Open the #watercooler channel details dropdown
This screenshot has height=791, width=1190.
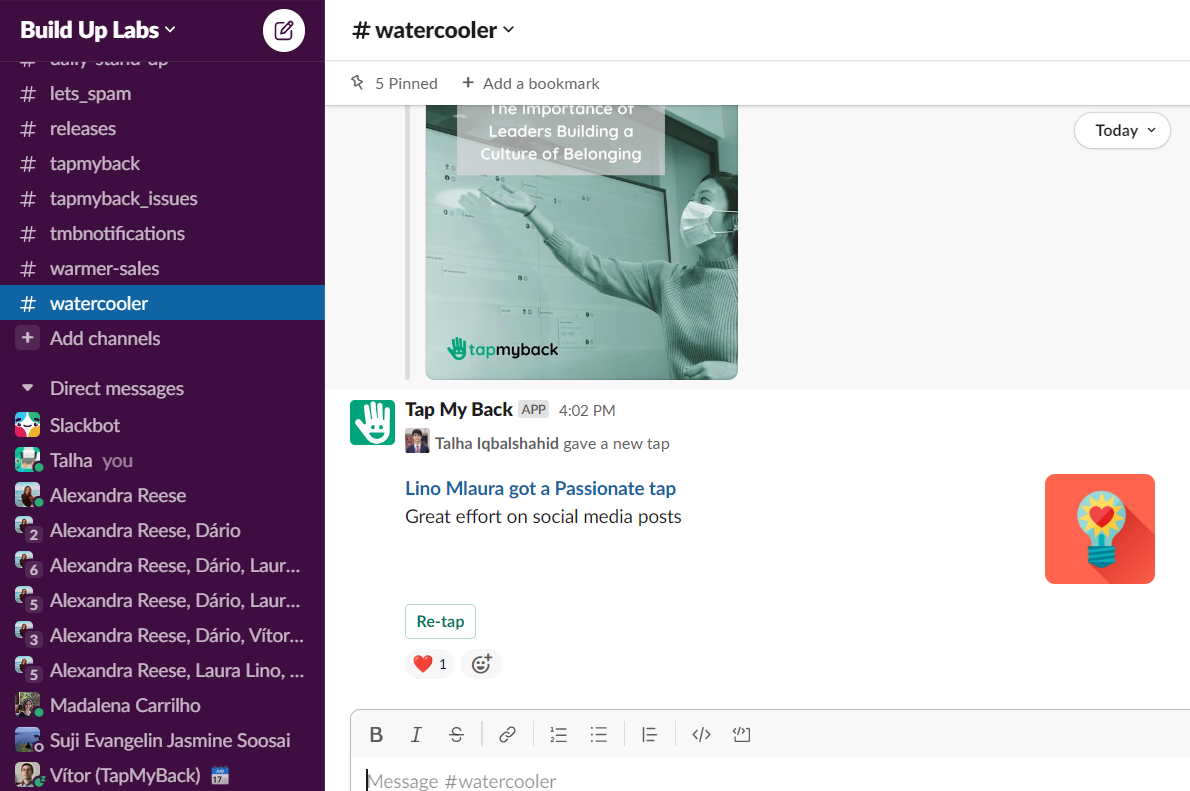point(434,30)
